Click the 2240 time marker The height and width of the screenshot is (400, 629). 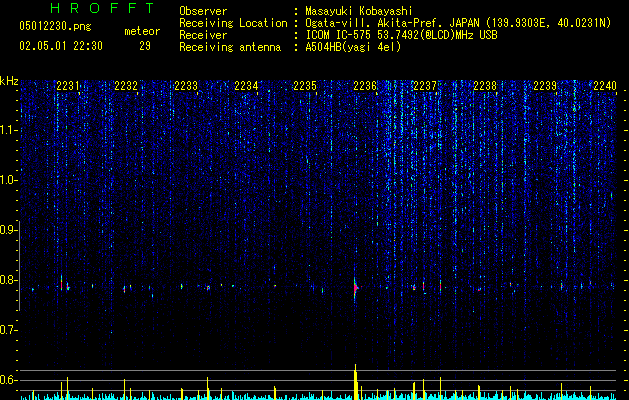605,86
